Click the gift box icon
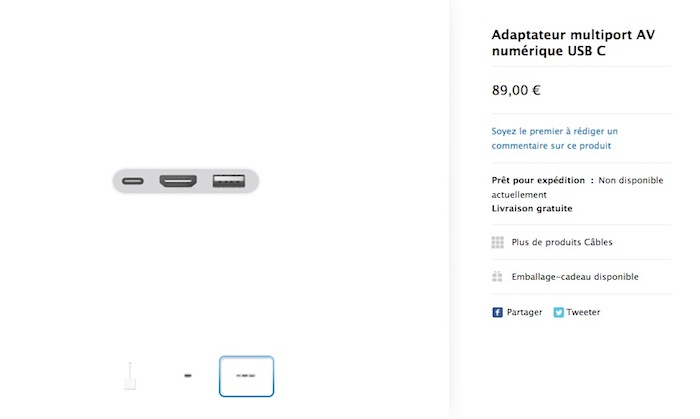 point(497,277)
